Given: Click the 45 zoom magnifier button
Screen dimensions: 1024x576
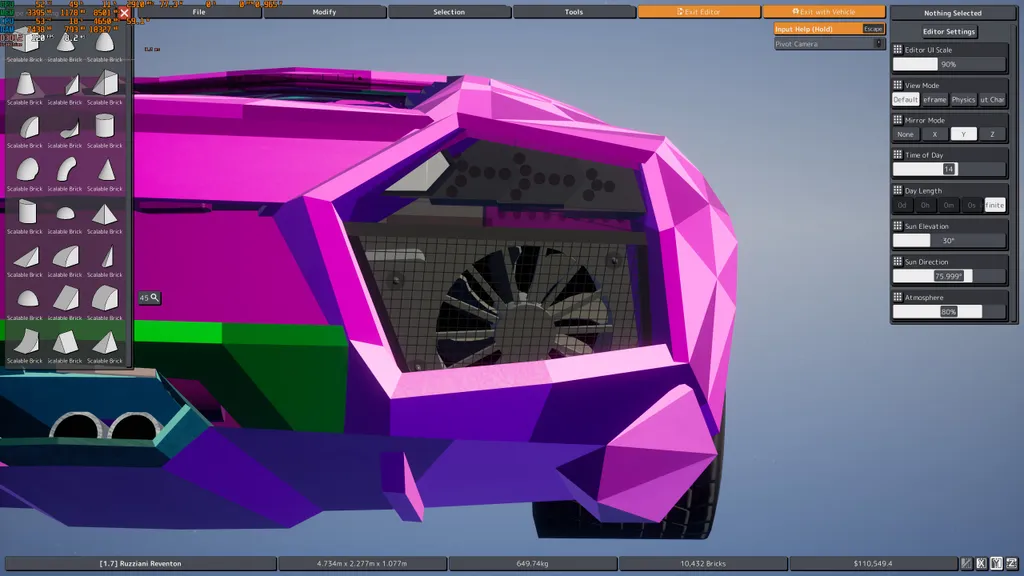Looking at the screenshot, I should coord(150,298).
